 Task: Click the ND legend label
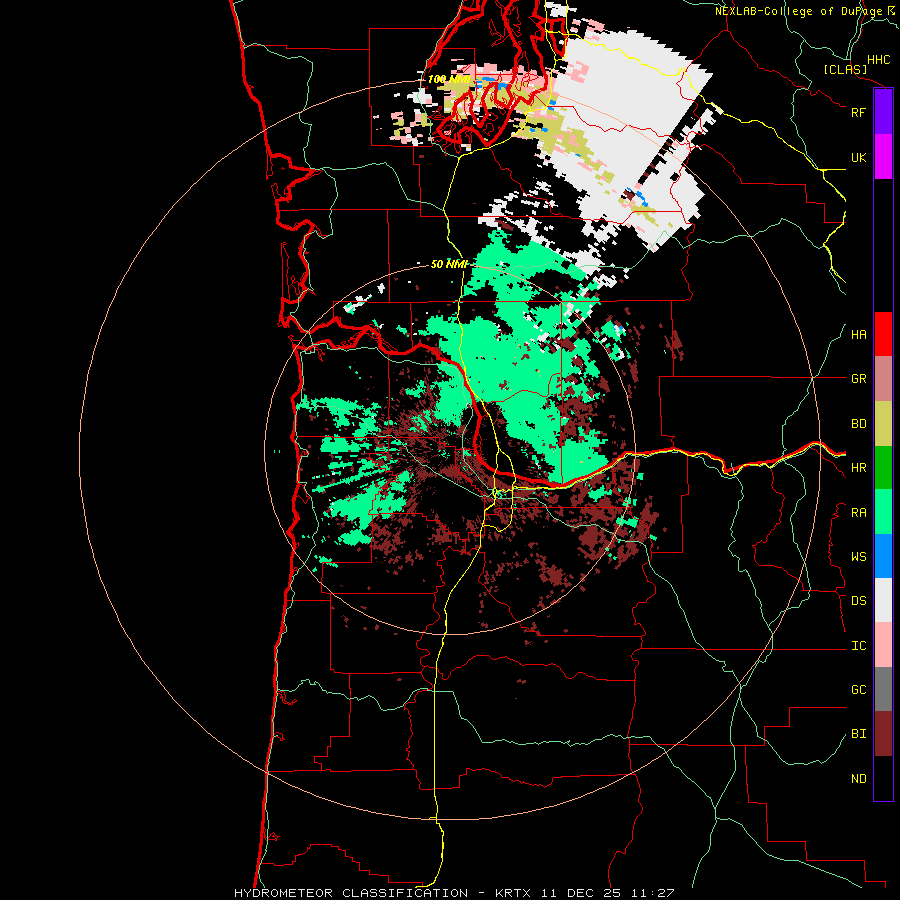pyautogui.click(x=858, y=779)
